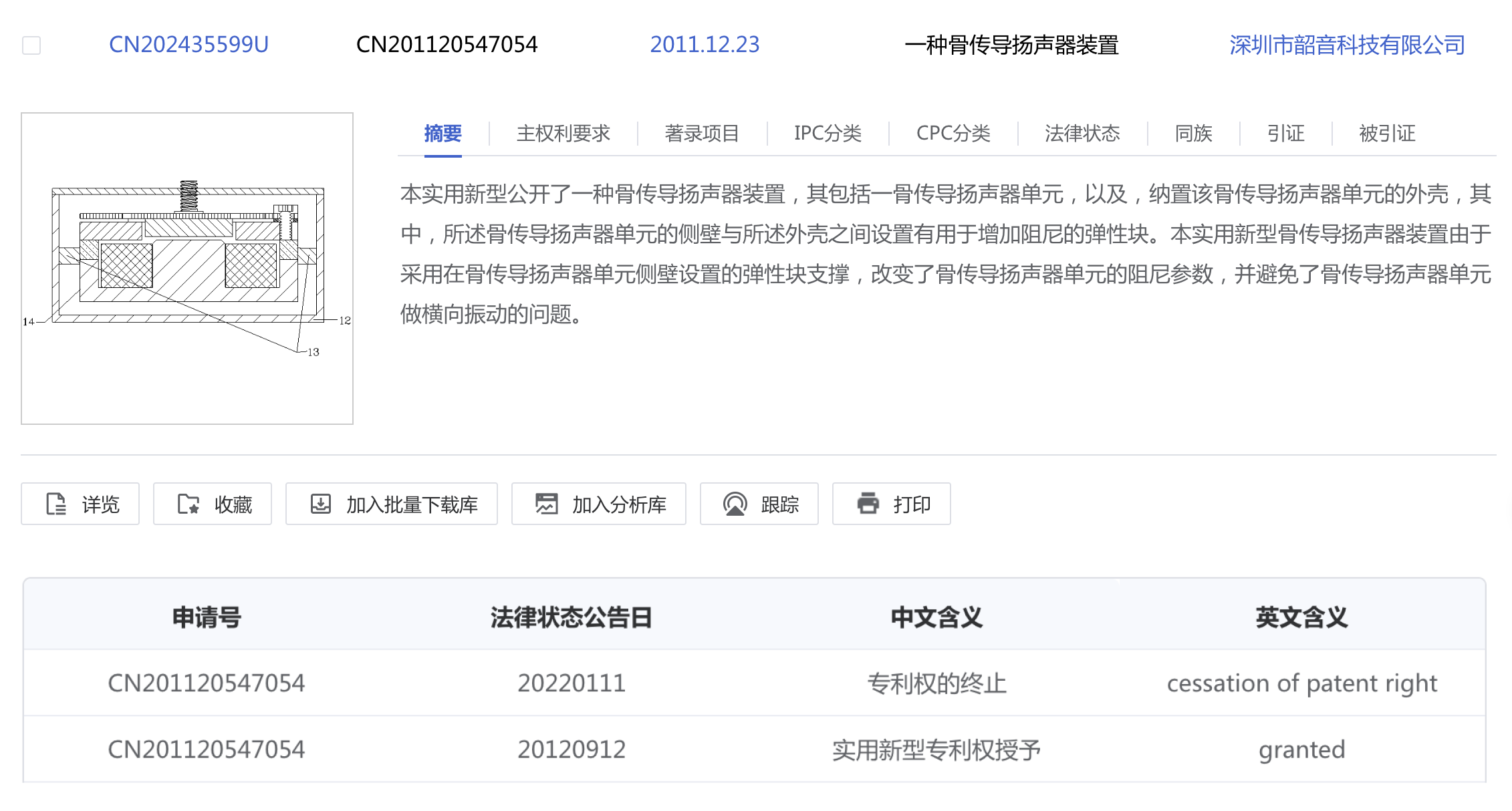Open publication number CN202435599U link

(x=188, y=45)
